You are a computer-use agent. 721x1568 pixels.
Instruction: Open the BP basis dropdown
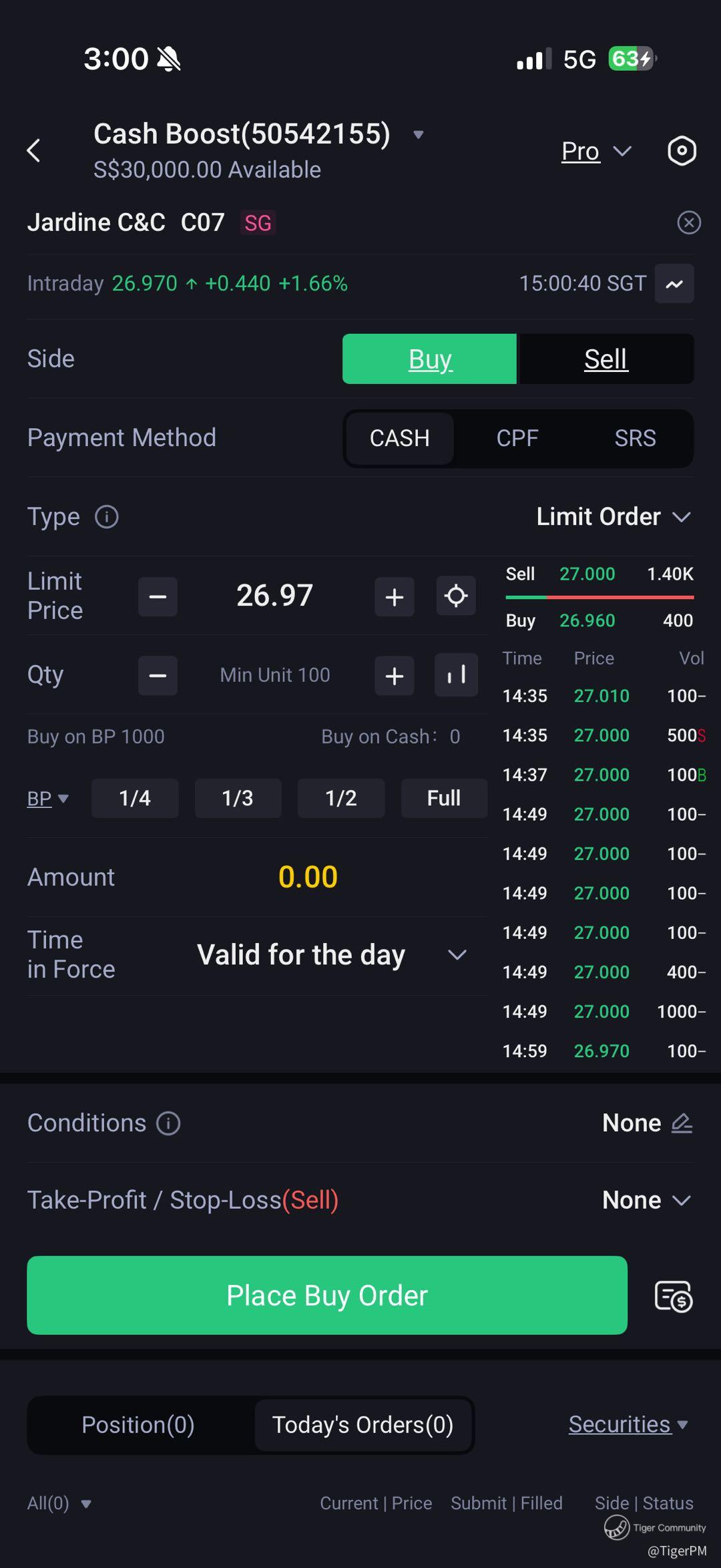47,799
